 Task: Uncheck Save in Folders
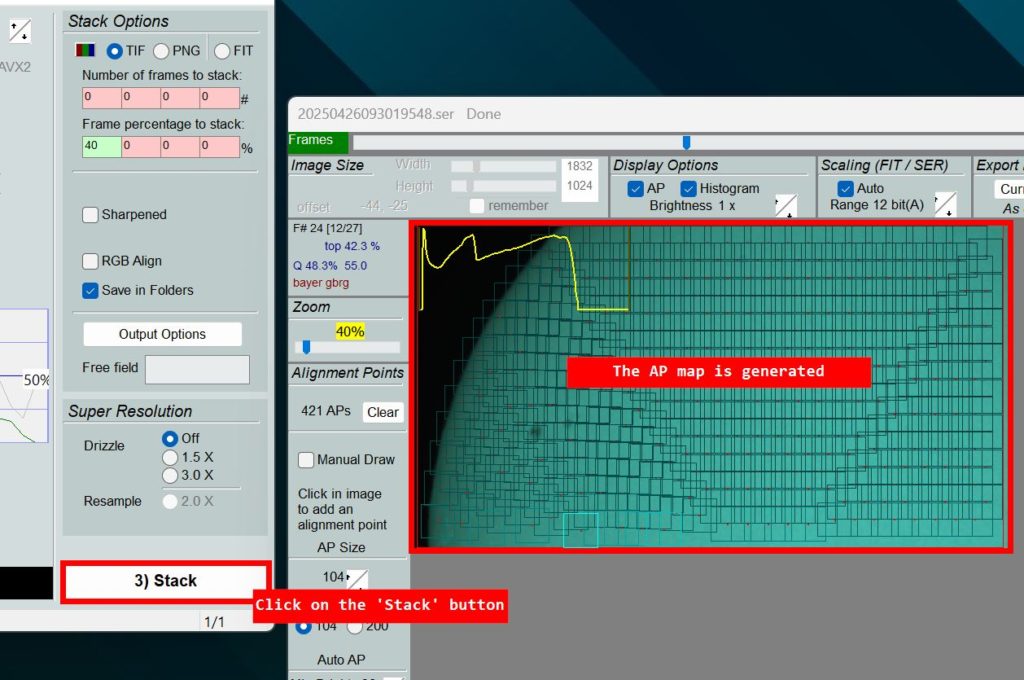[90, 291]
